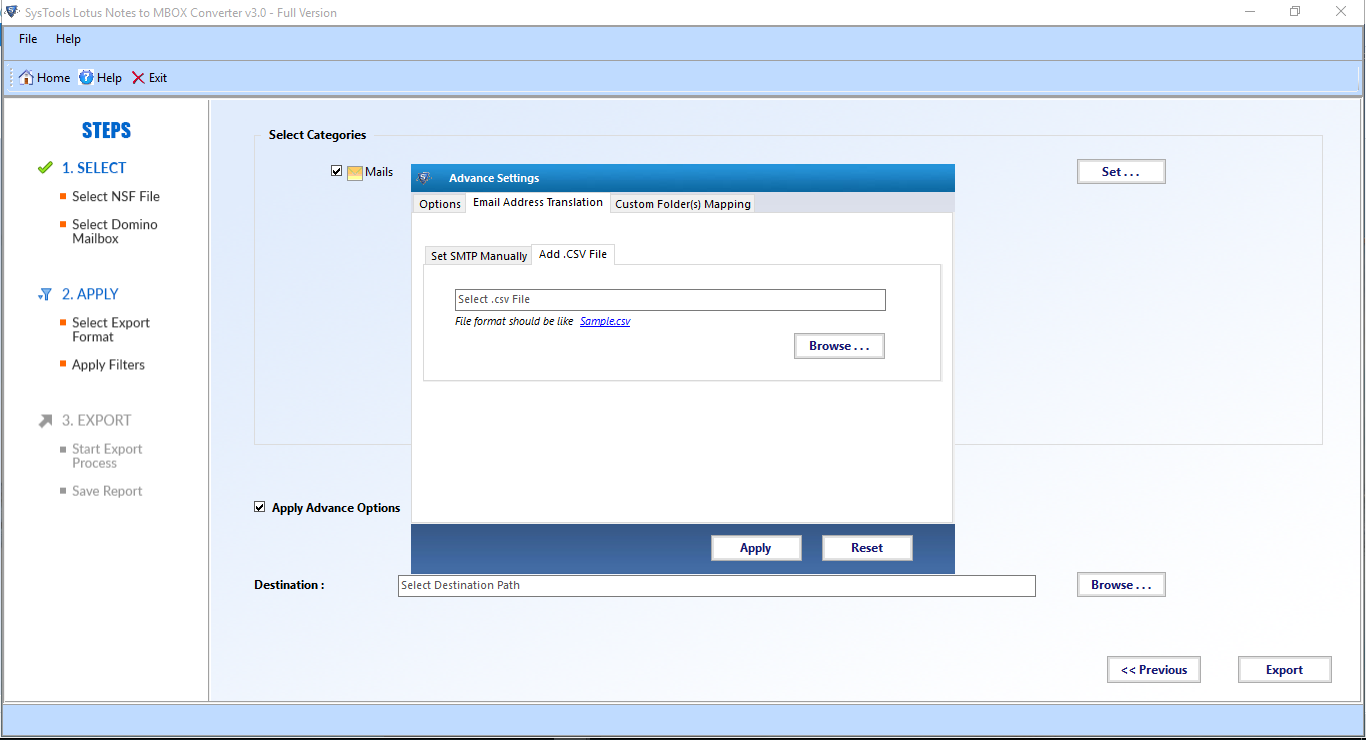Click the Save Report step
This screenshot has width=1366, height=740.
[x=107, y=491]
